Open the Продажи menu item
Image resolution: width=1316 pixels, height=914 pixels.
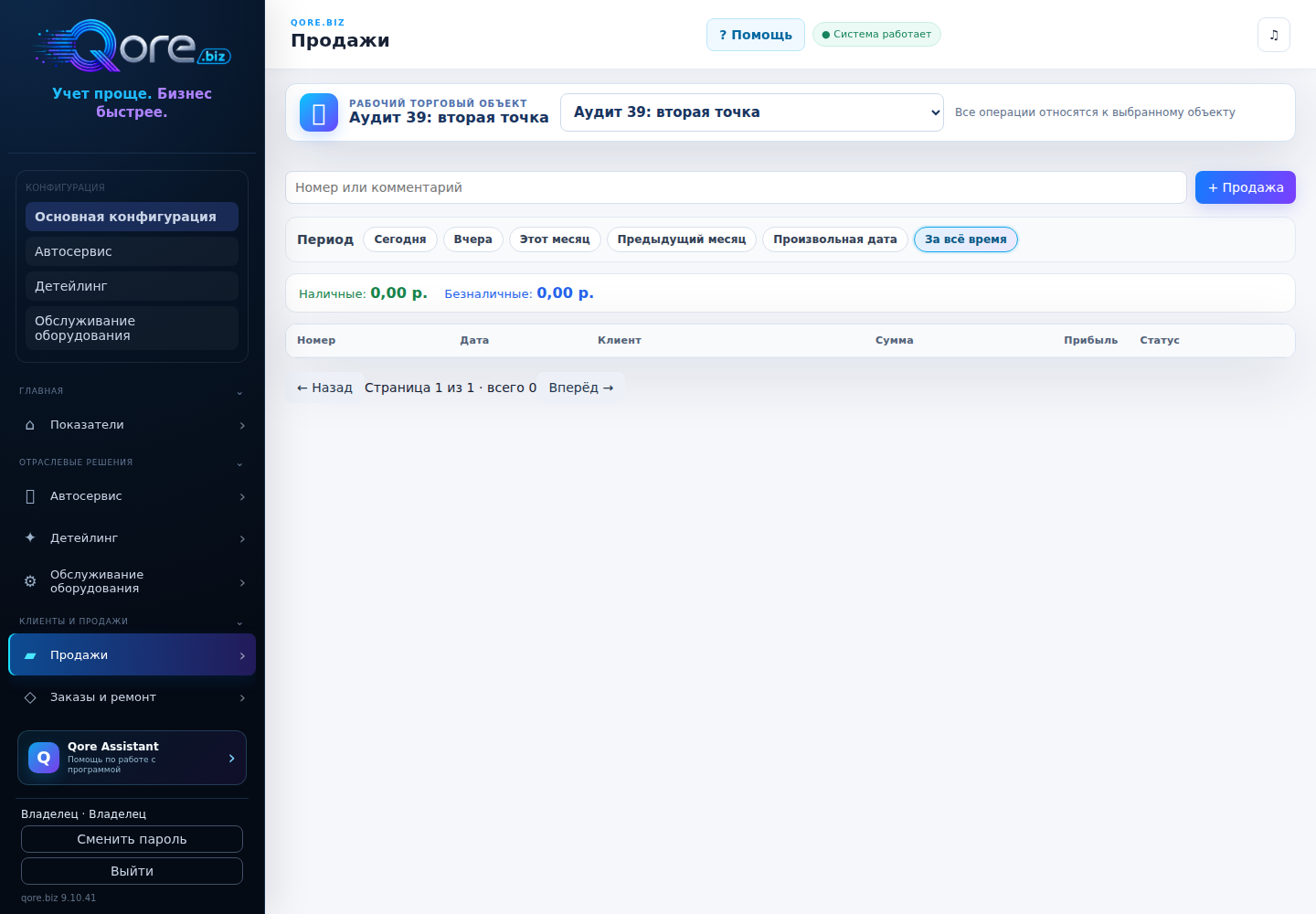132,655
